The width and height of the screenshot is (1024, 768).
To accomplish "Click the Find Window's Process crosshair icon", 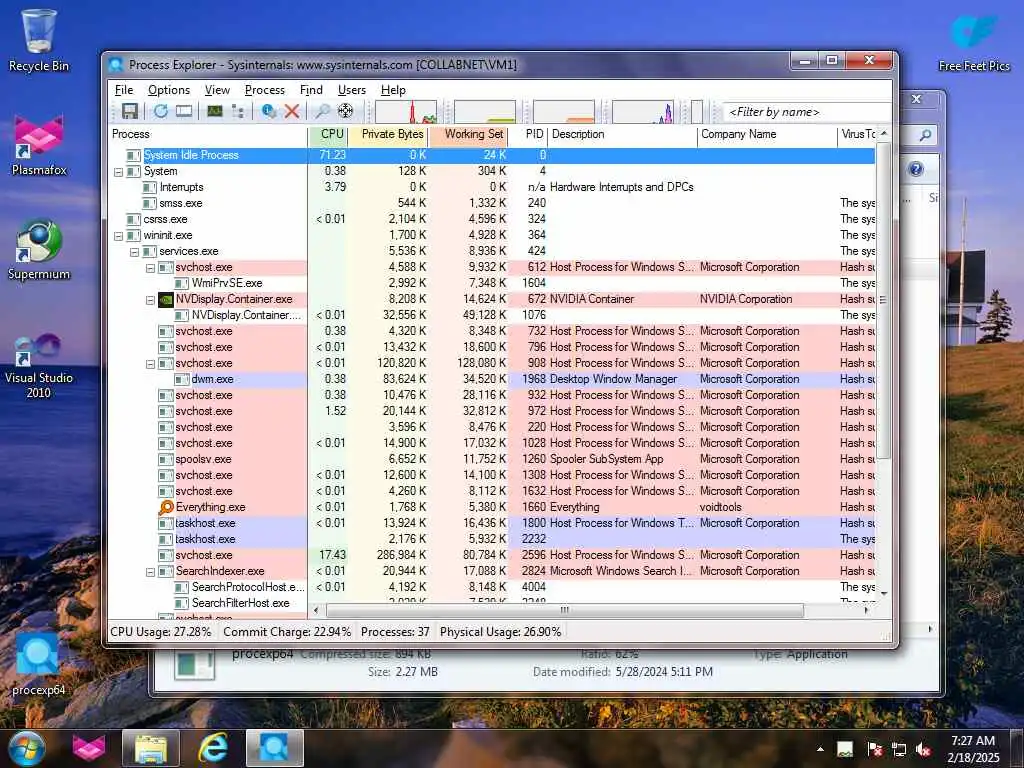I will click(345, 111).
